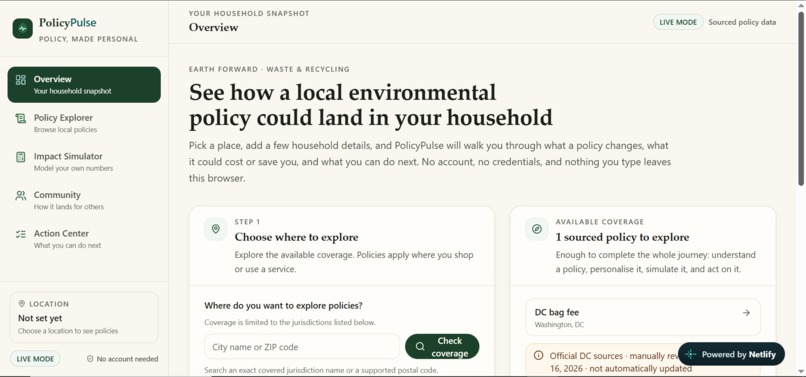Viewport: 806px width, 377px height.
Task: Click the Coverage is limited to jurisdictions note
Action: coord(290,322)
